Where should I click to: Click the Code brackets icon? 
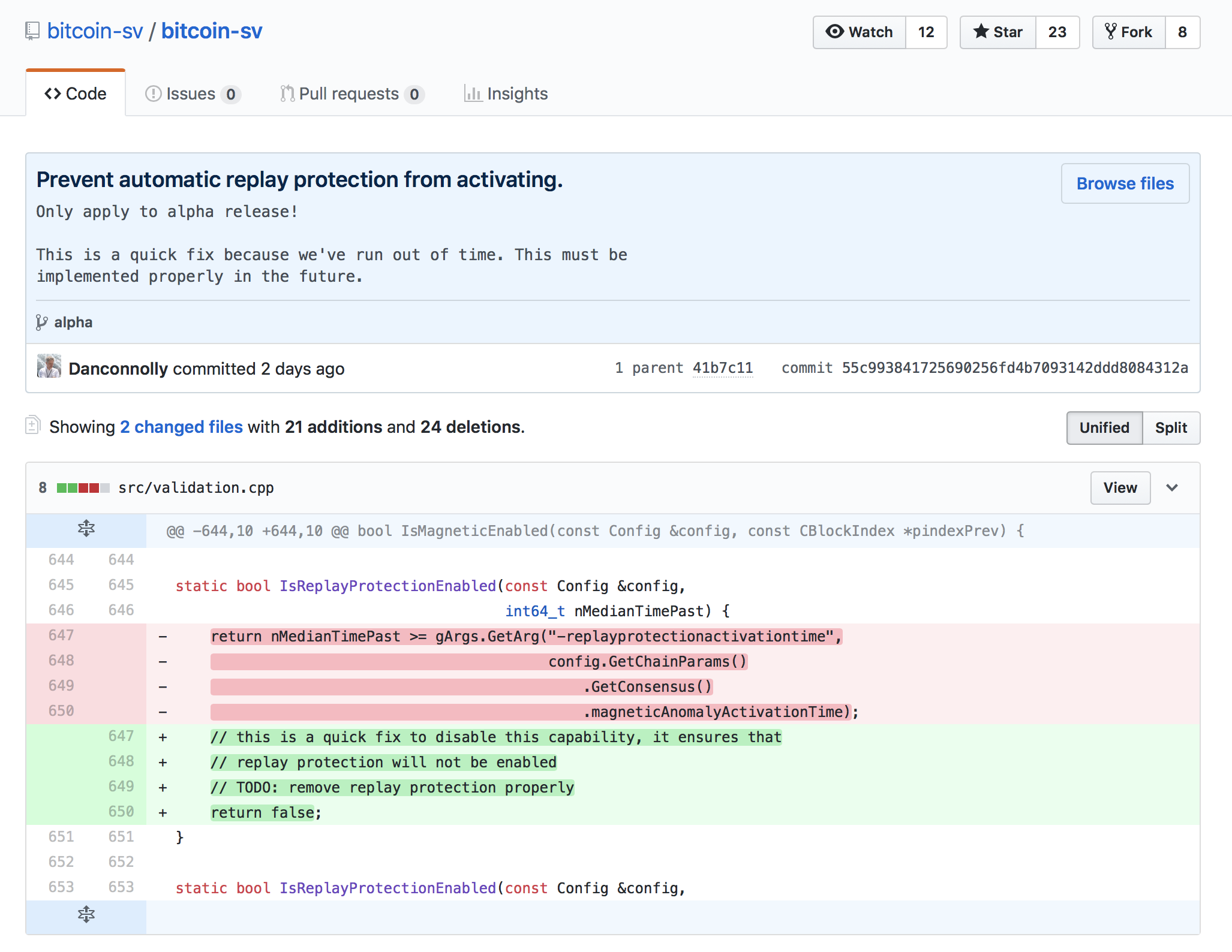[x=53, y=94]
